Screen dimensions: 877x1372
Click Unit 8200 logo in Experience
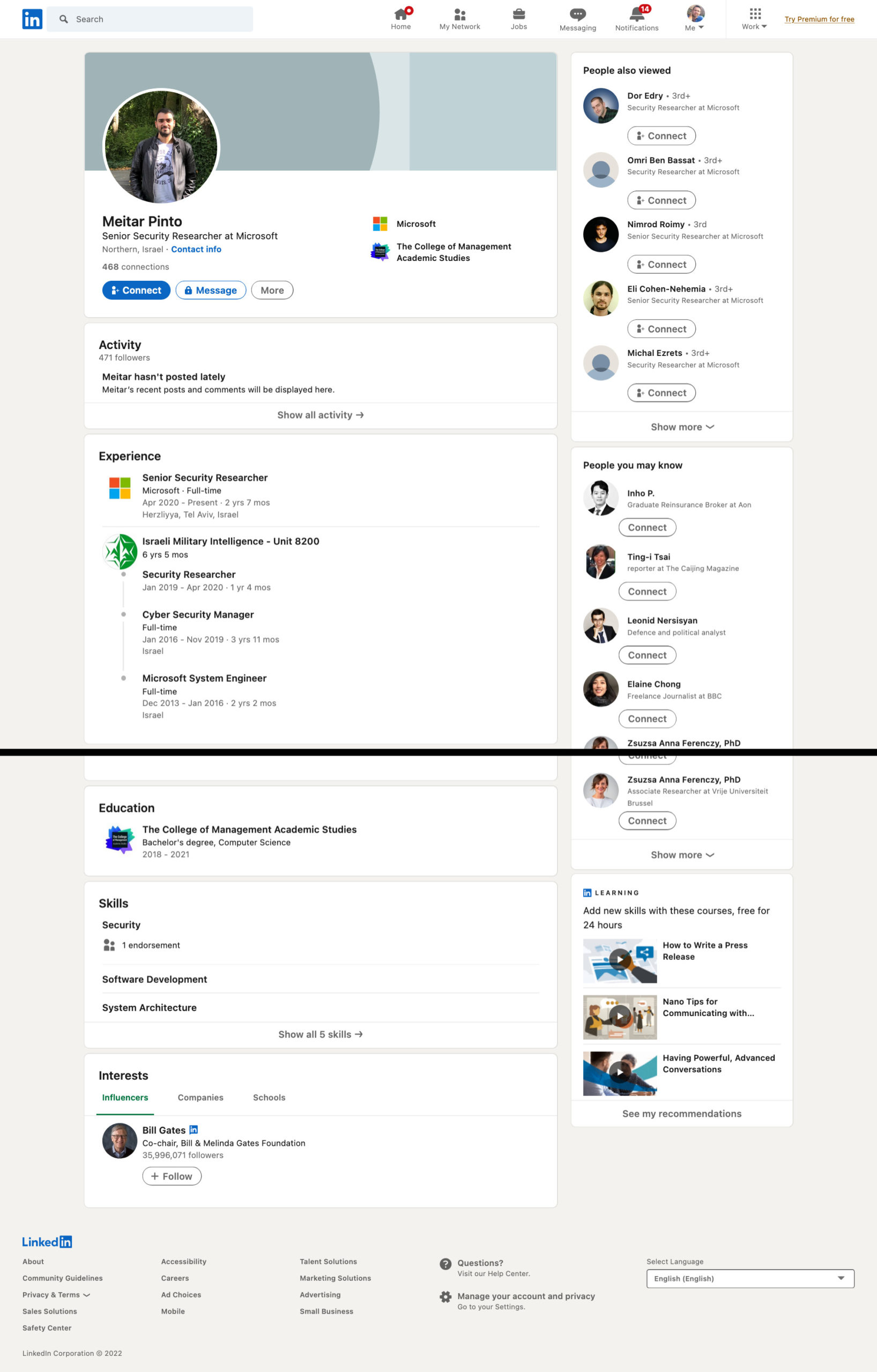coord(120,551)
